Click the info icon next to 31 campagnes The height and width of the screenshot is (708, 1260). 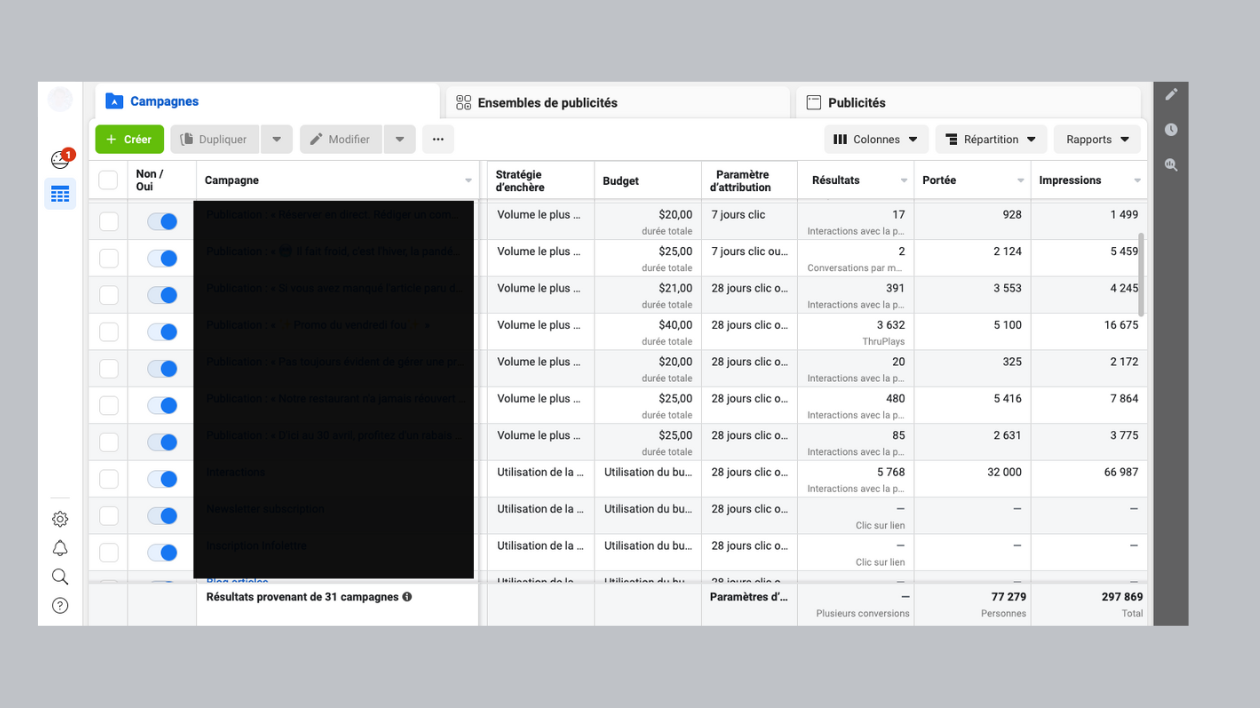click(x=407, y=597)
